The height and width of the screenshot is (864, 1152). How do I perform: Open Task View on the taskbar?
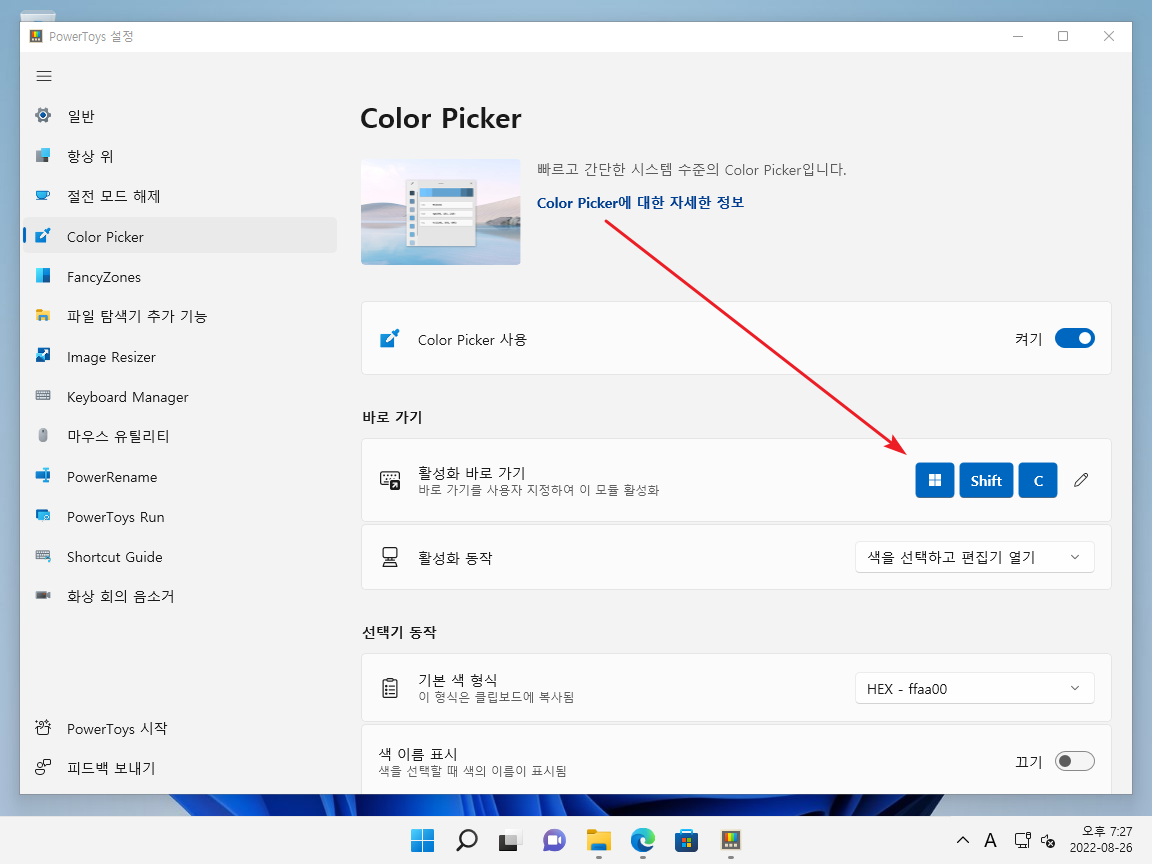pos(510,840)
